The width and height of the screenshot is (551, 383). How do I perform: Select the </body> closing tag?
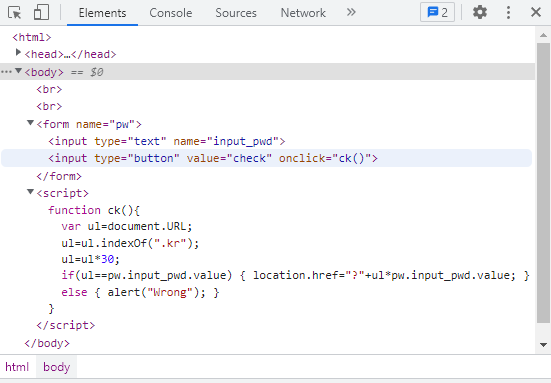[x=47, y=343]
